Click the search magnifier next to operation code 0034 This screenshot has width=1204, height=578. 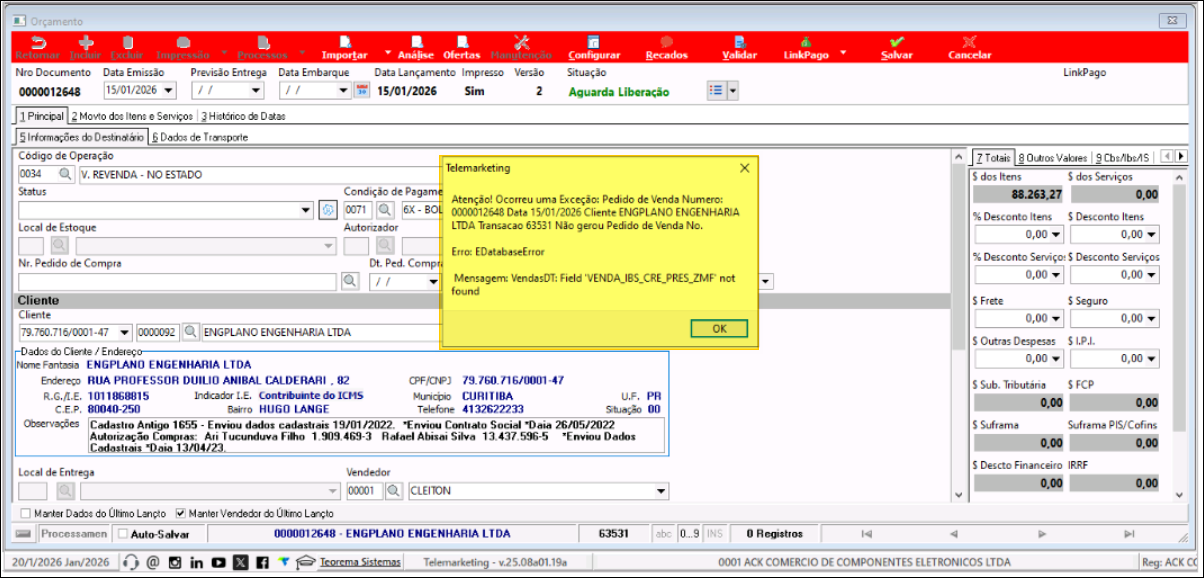[x=65, y=175]
